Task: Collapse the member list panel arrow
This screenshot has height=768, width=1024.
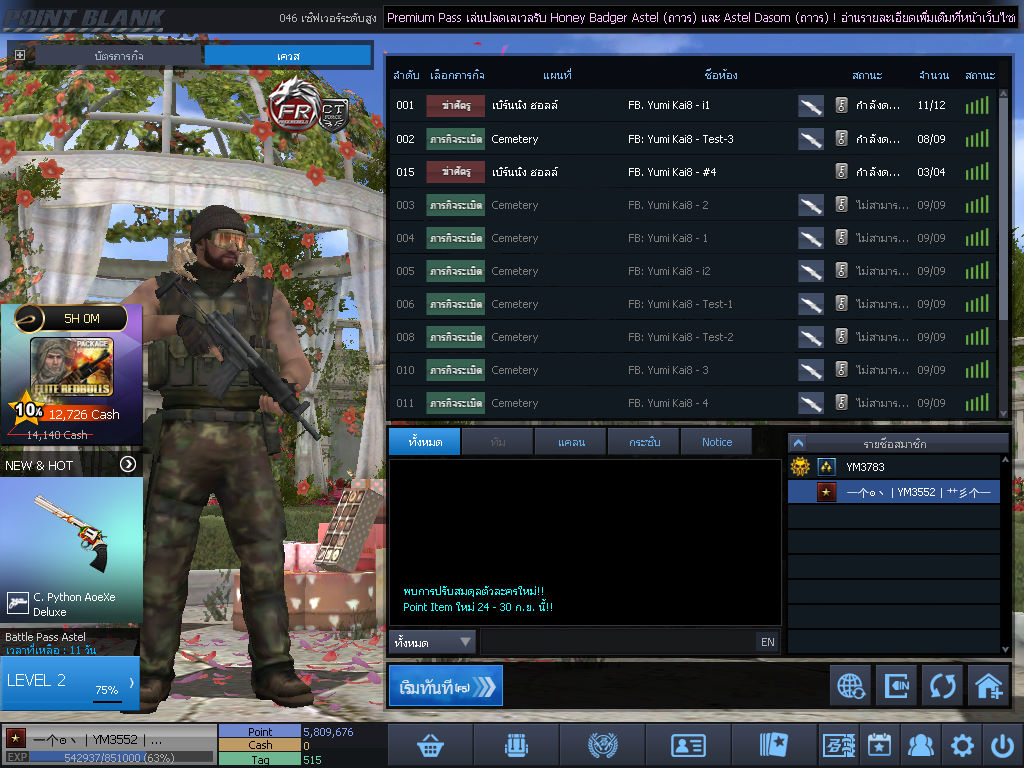Action: point(798,442)
